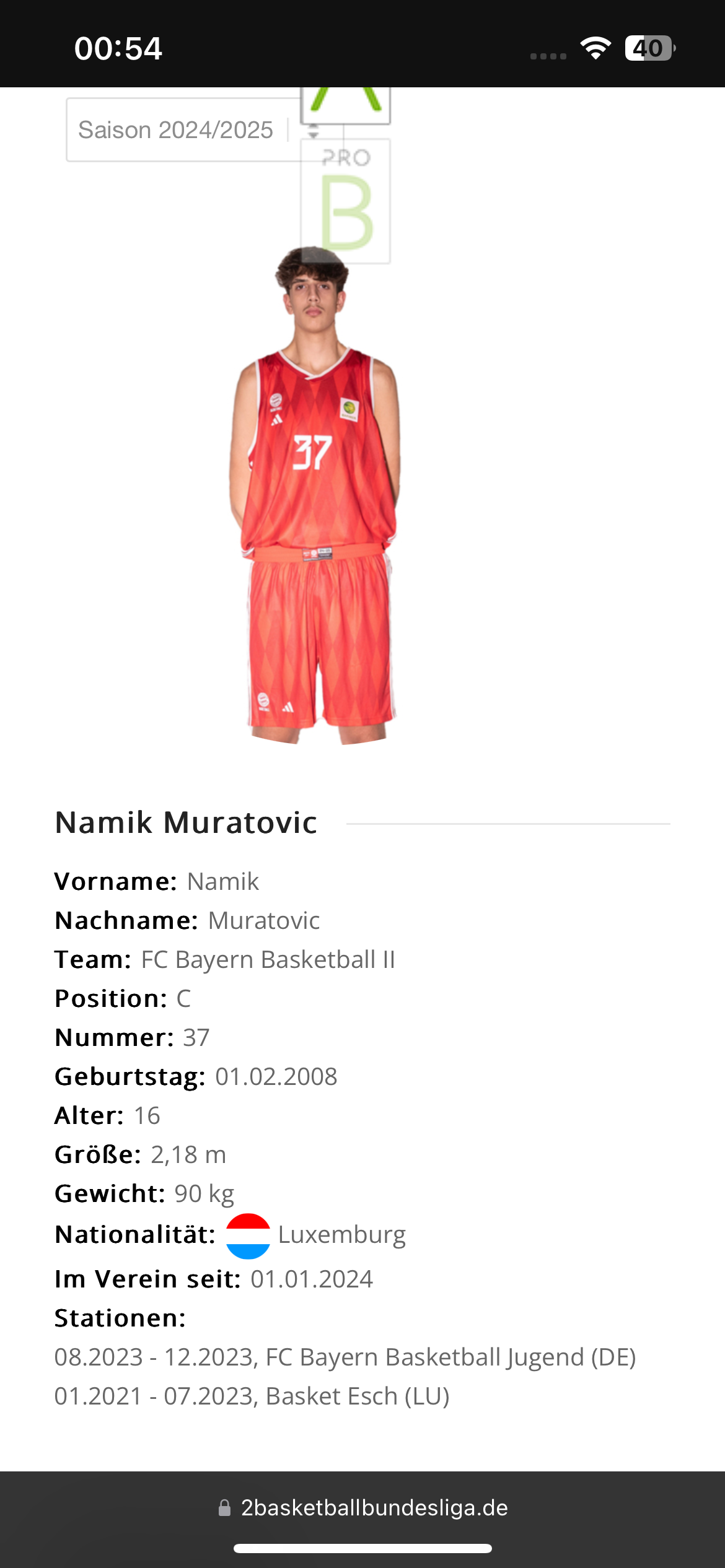Click the season dropdown arrow indicator
This screenshot has width=725, height=1568.
tap(314, 131)
